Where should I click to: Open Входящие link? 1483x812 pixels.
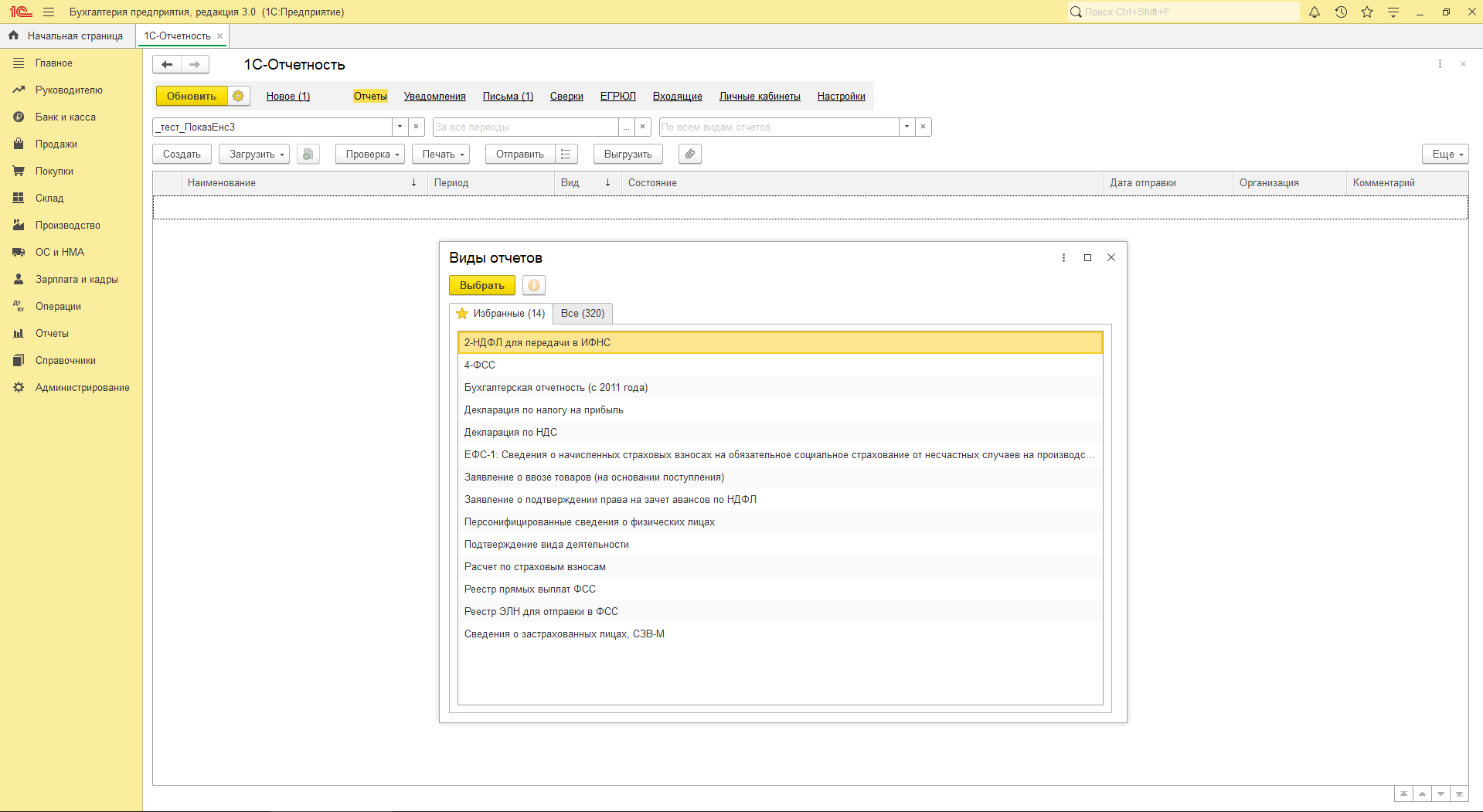point(678,96)
